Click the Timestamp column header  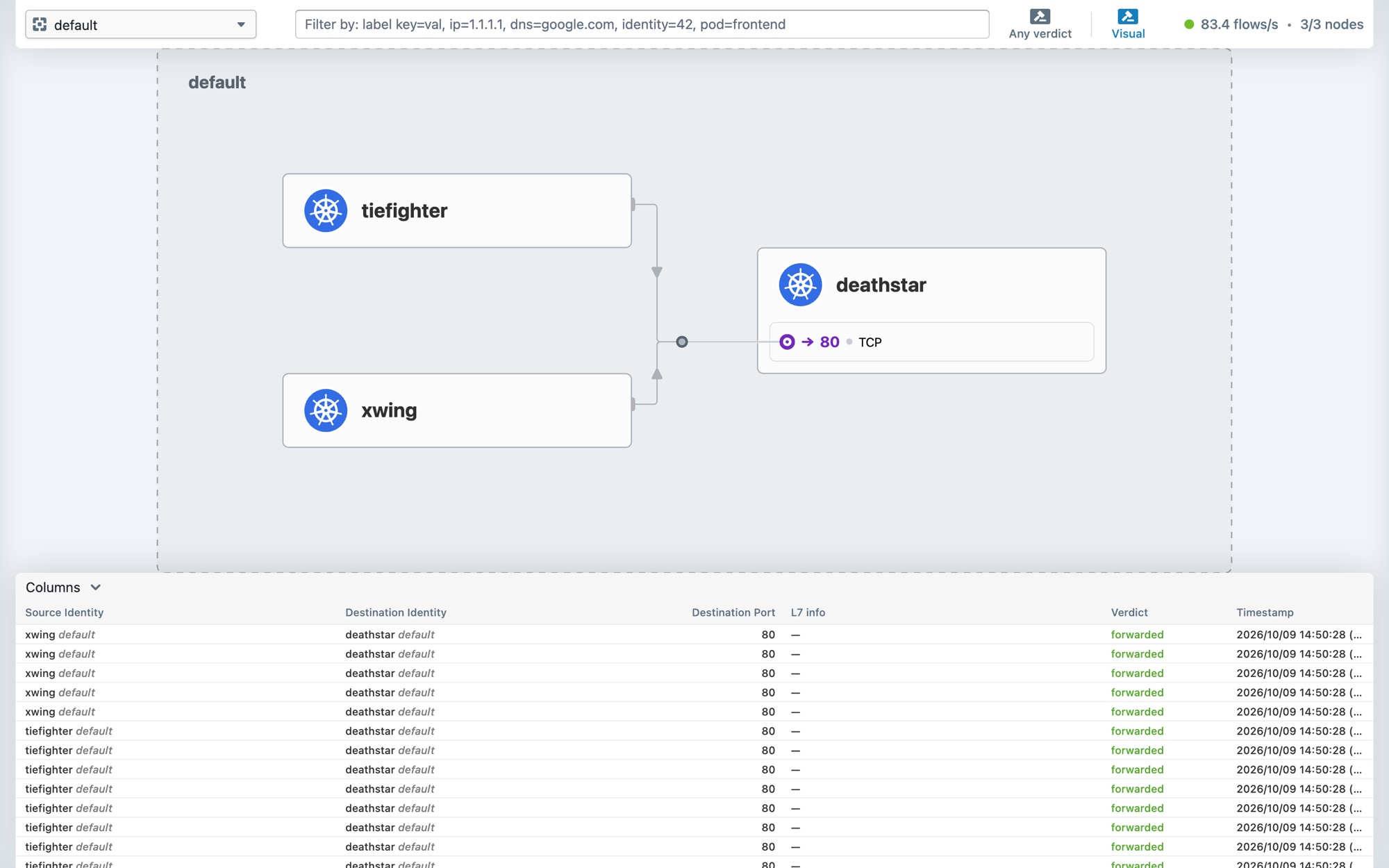point(1265,612)
